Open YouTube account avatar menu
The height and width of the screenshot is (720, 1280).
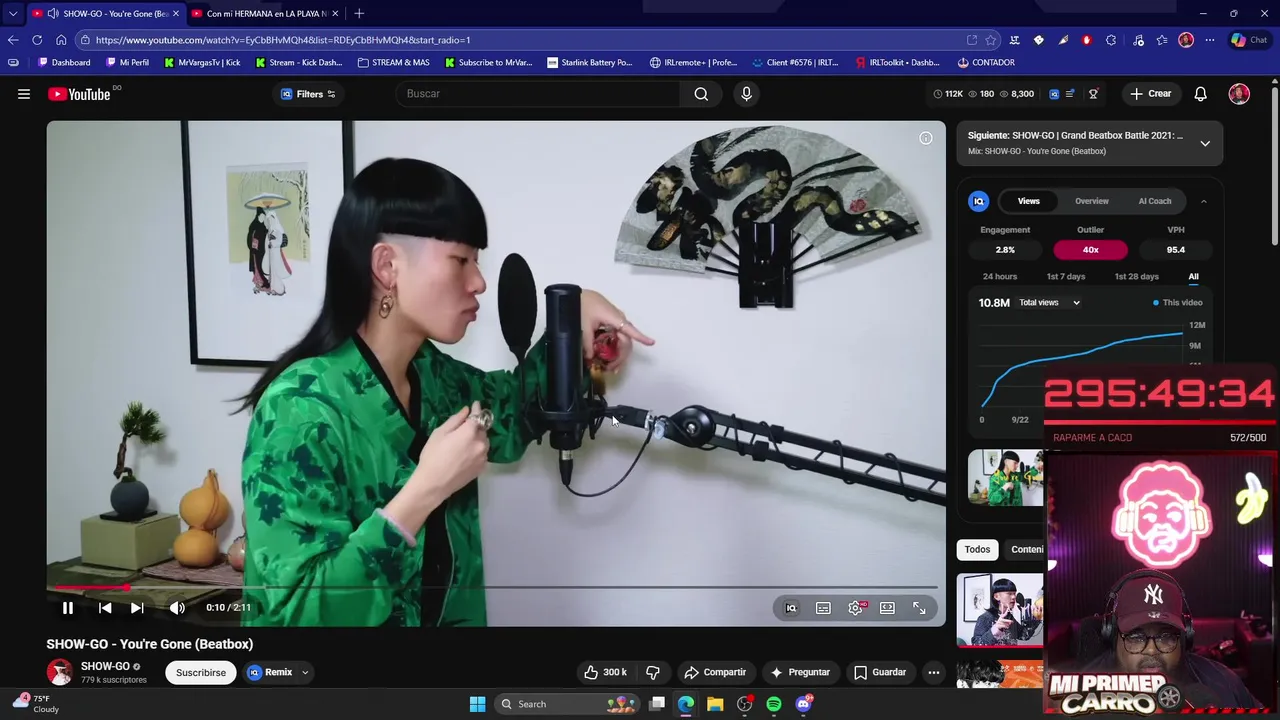[1239, 94]
